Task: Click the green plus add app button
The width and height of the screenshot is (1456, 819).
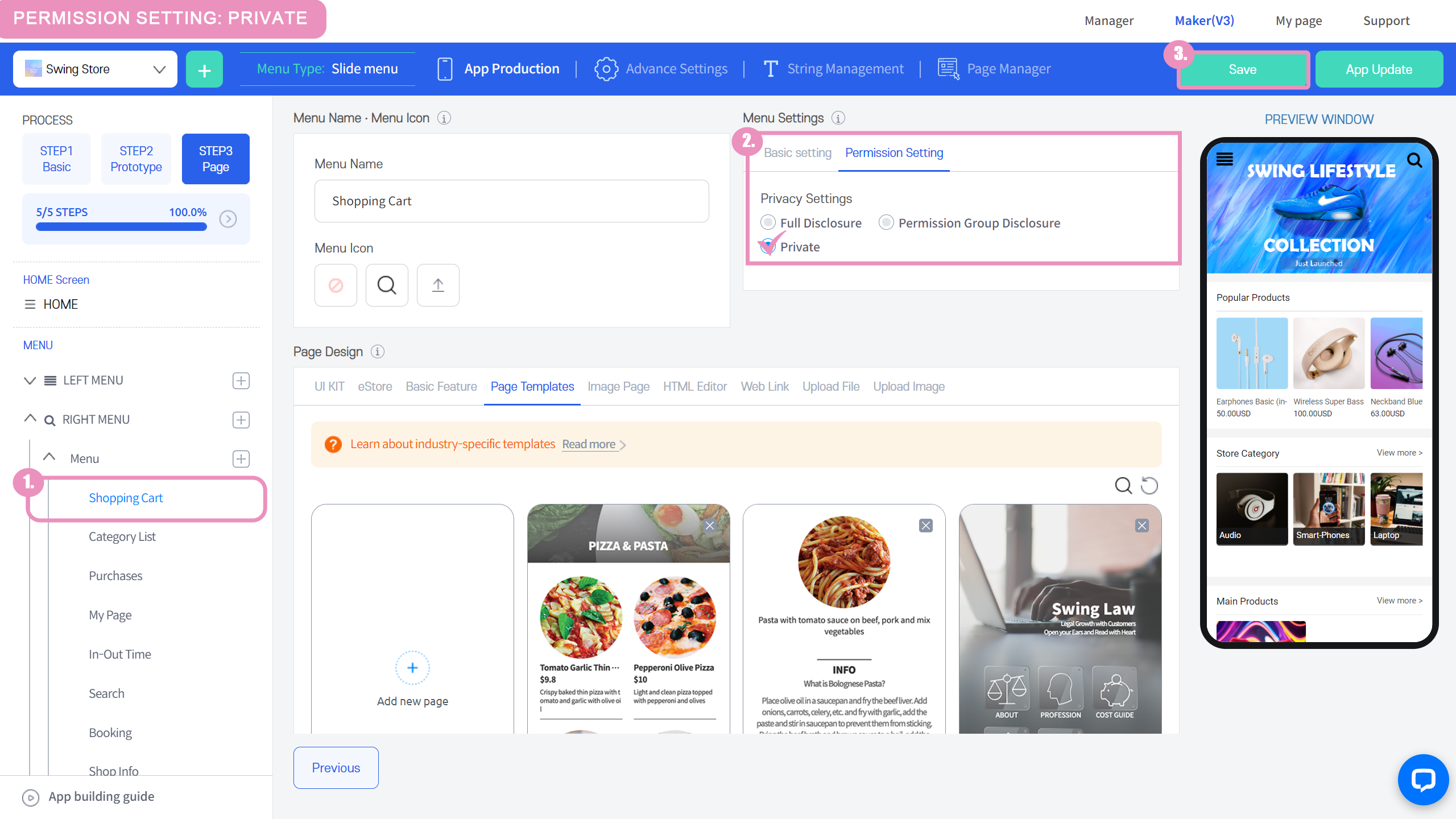Action: click(x=204, y=69)
